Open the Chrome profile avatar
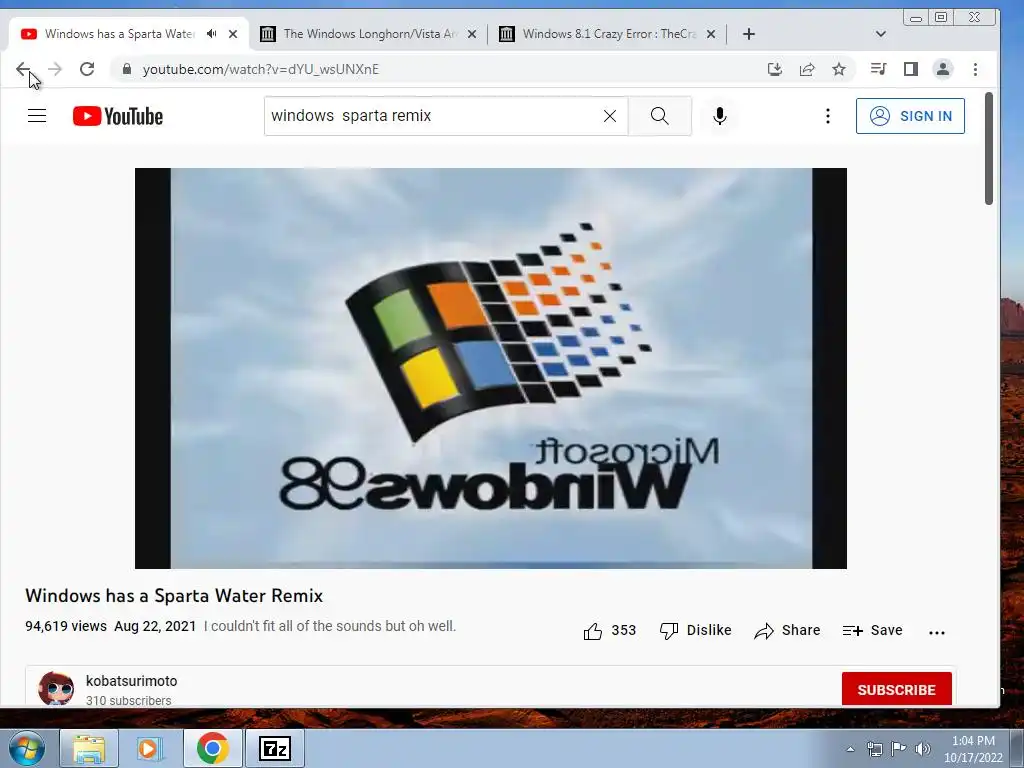The height and width of the screenshot is (768, 1024). pyautogui.click(x=943, y=69)
